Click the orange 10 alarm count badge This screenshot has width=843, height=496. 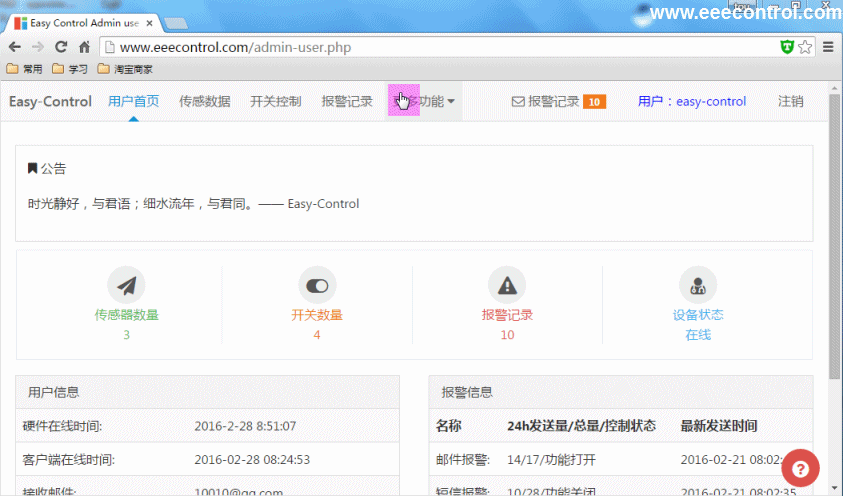point(594,102)
